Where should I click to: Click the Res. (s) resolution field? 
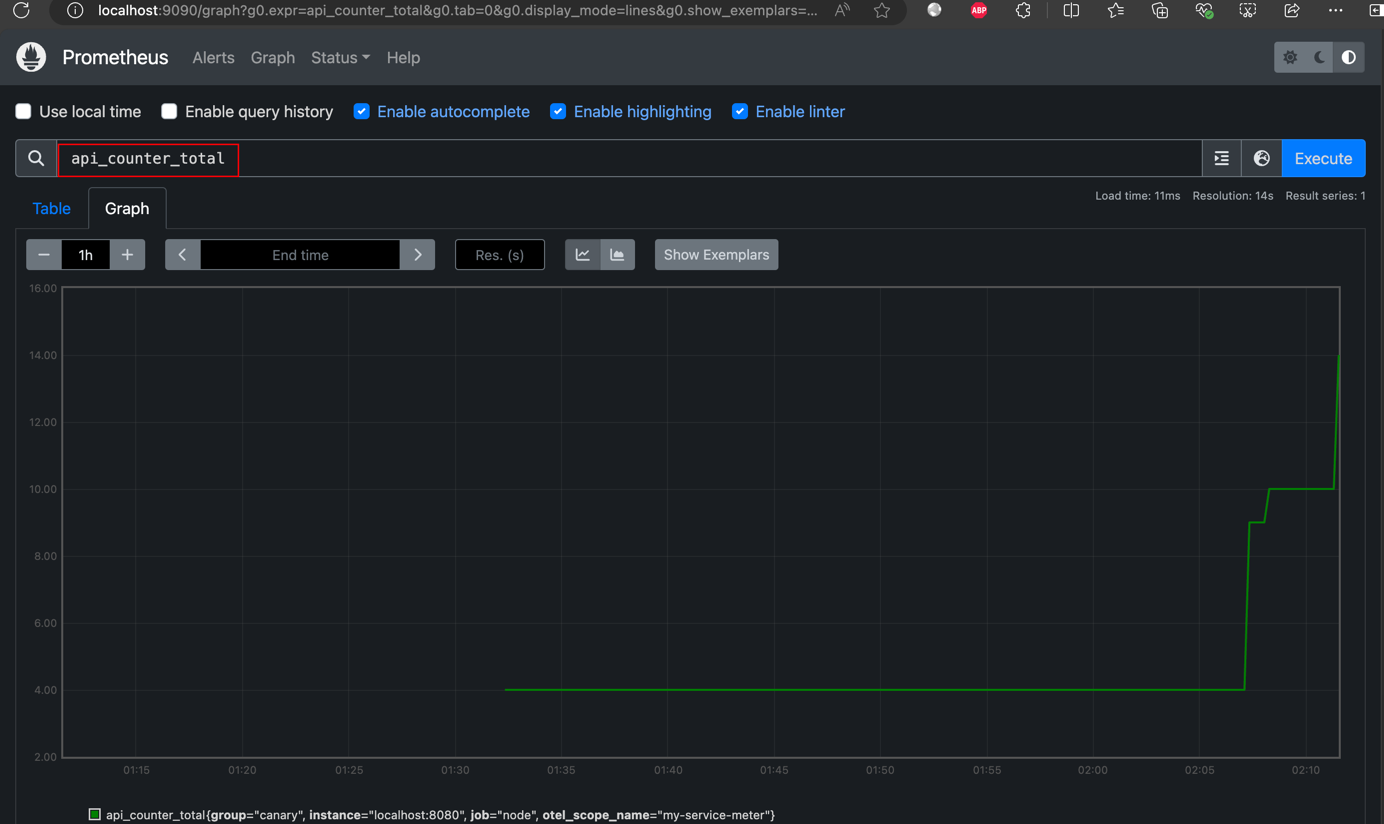(x=500, y=255)
